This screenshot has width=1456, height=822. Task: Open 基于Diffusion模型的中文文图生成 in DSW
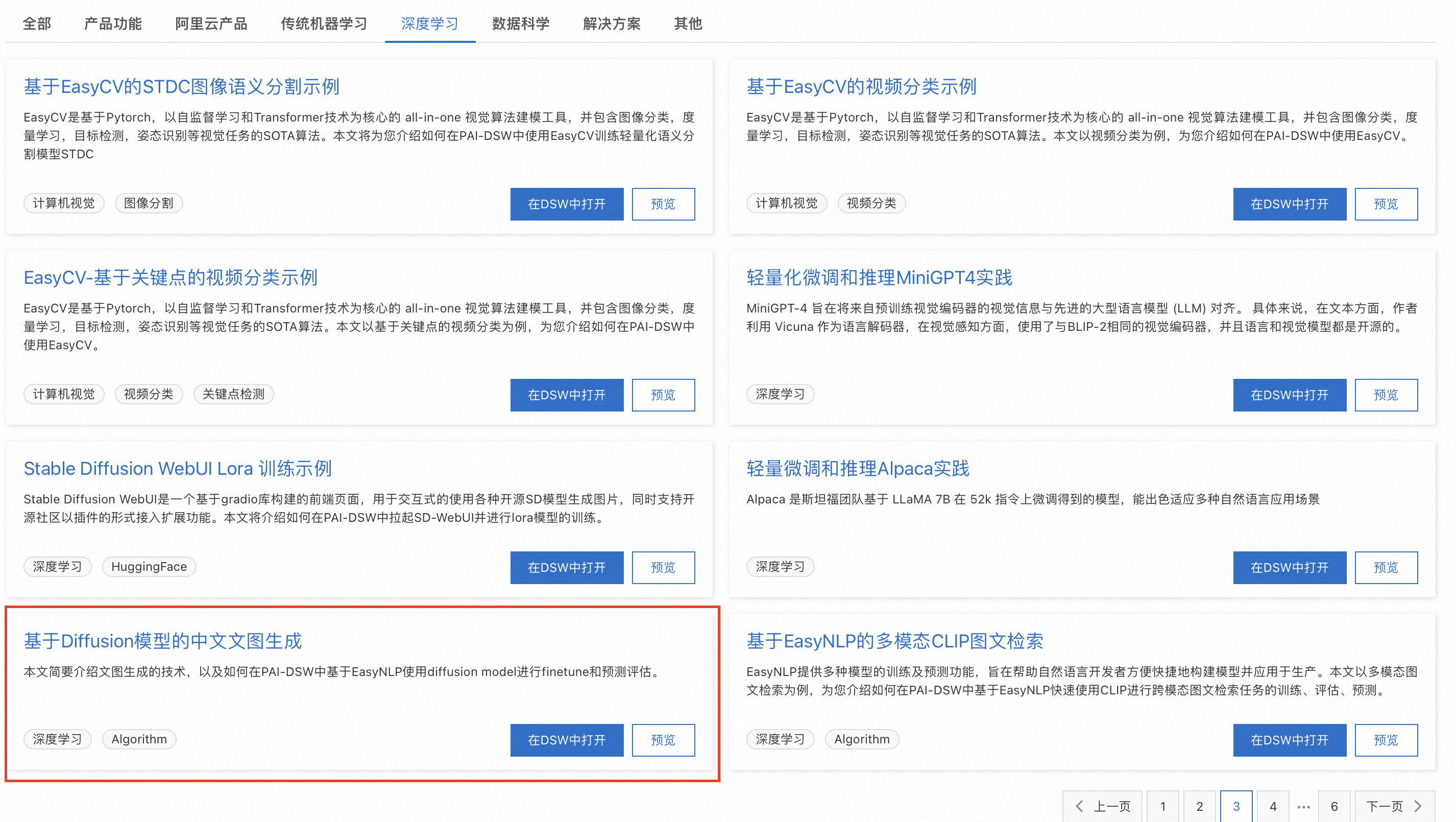coord(566,739)
